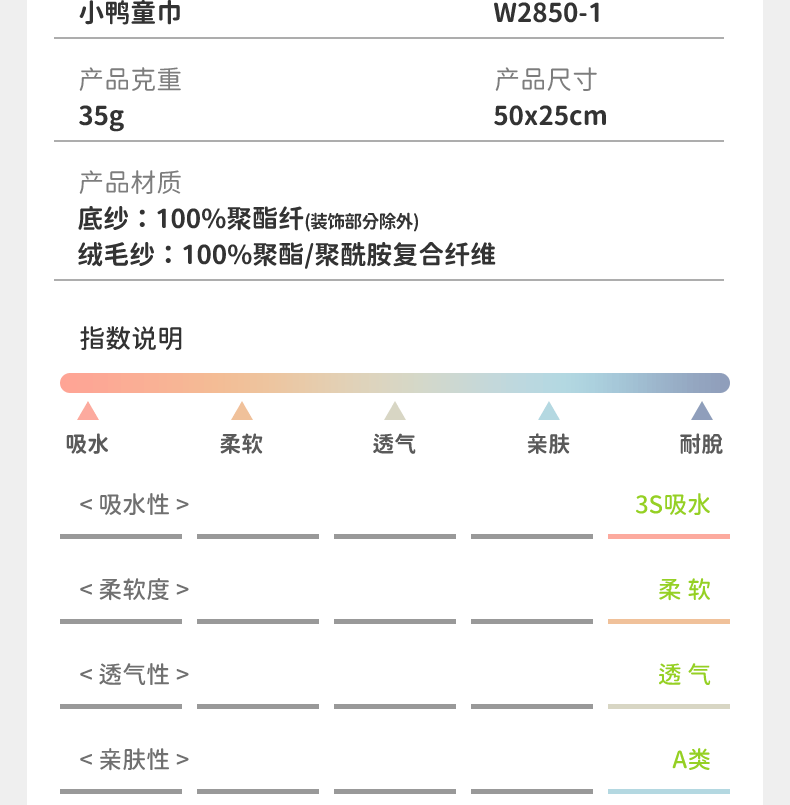Click the 50x25cm product size value
This screenshot has width=790, height=805.
(550, 116)
